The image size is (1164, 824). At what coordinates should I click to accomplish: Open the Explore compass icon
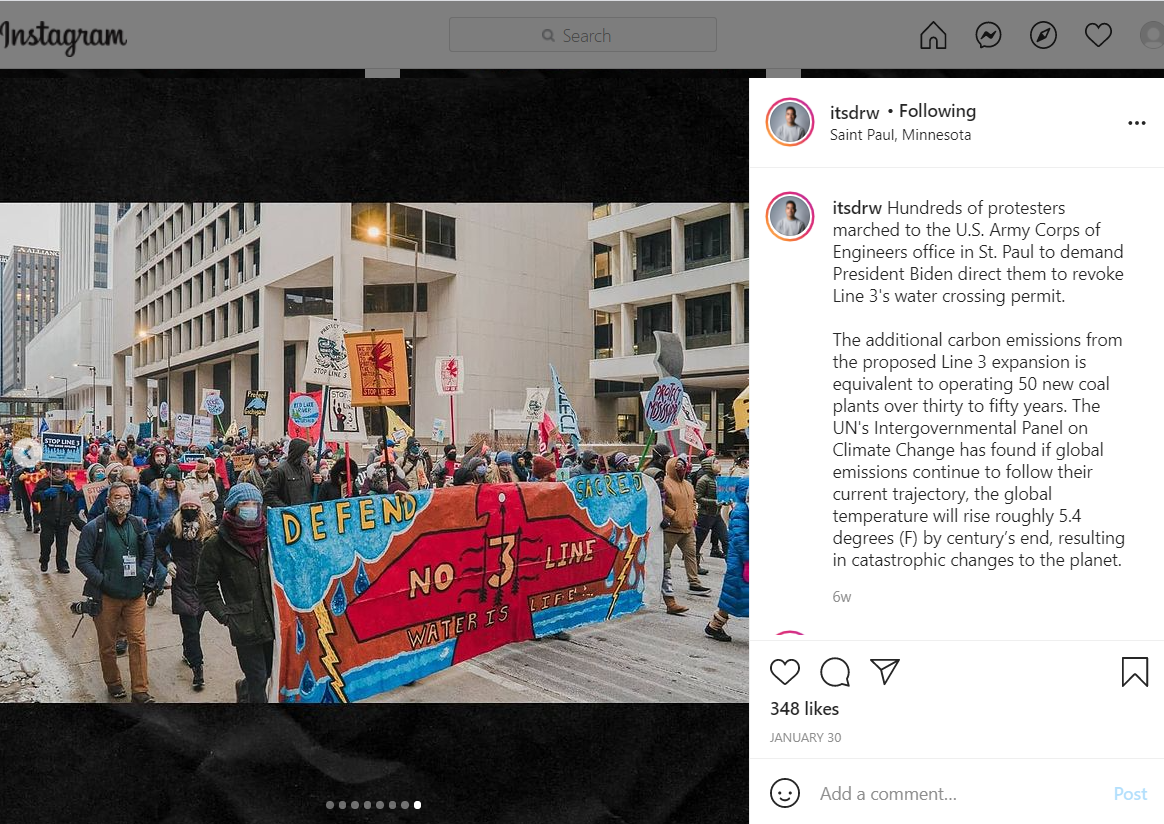click(1043, 35)
